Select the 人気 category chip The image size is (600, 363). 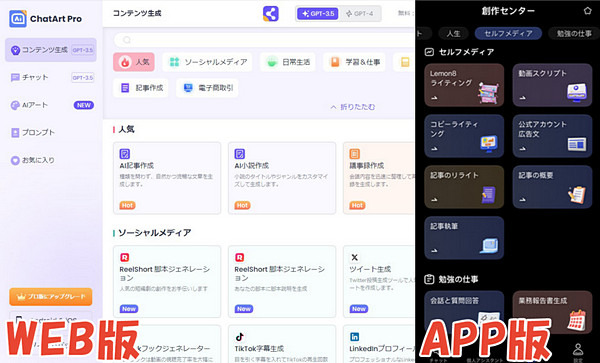click(134, 62)
